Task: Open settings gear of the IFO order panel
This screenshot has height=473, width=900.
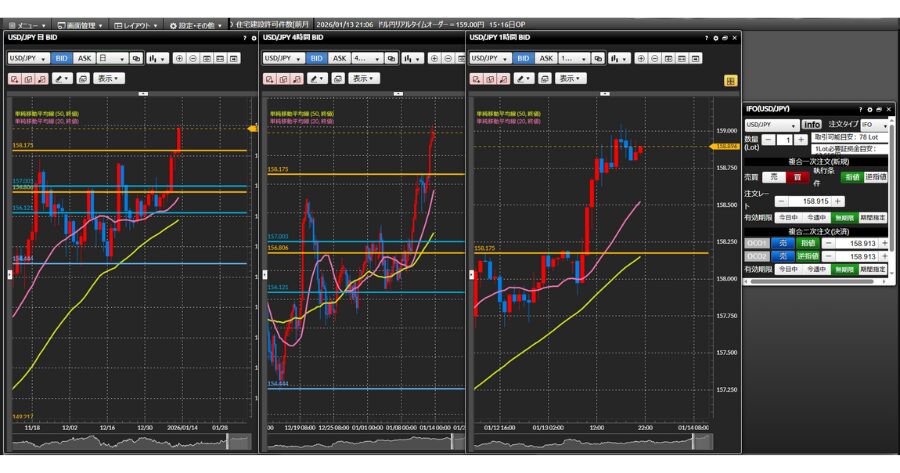Action: point(868,108)
